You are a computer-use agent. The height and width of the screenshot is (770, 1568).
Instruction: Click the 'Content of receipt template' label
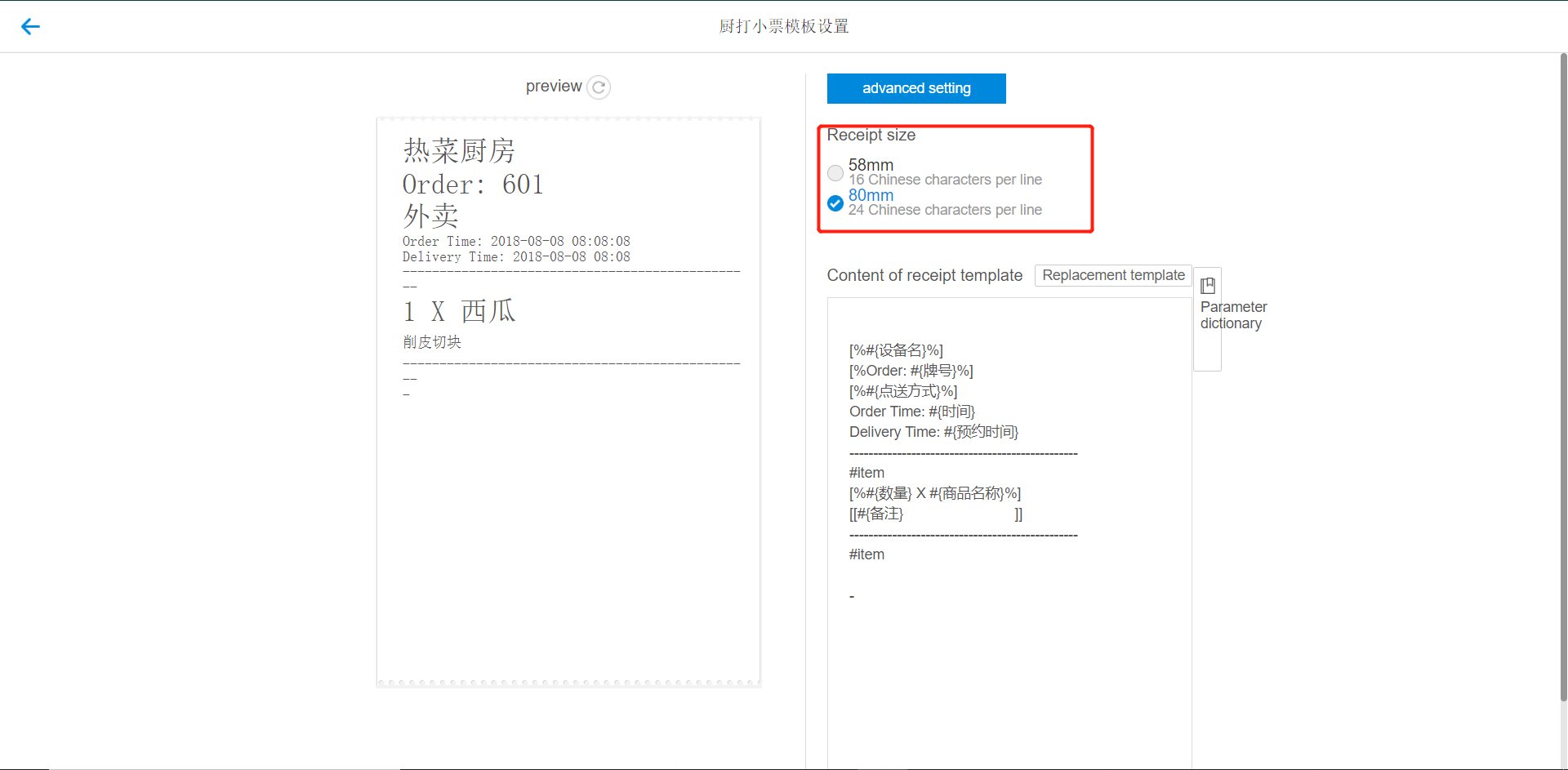[924, 275]
